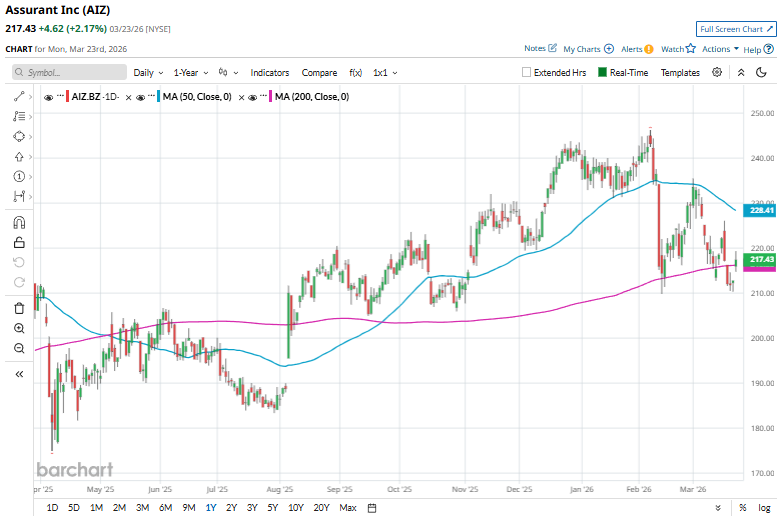Click the lock drawings icon
777x517 pixels.
coord(19,242)
